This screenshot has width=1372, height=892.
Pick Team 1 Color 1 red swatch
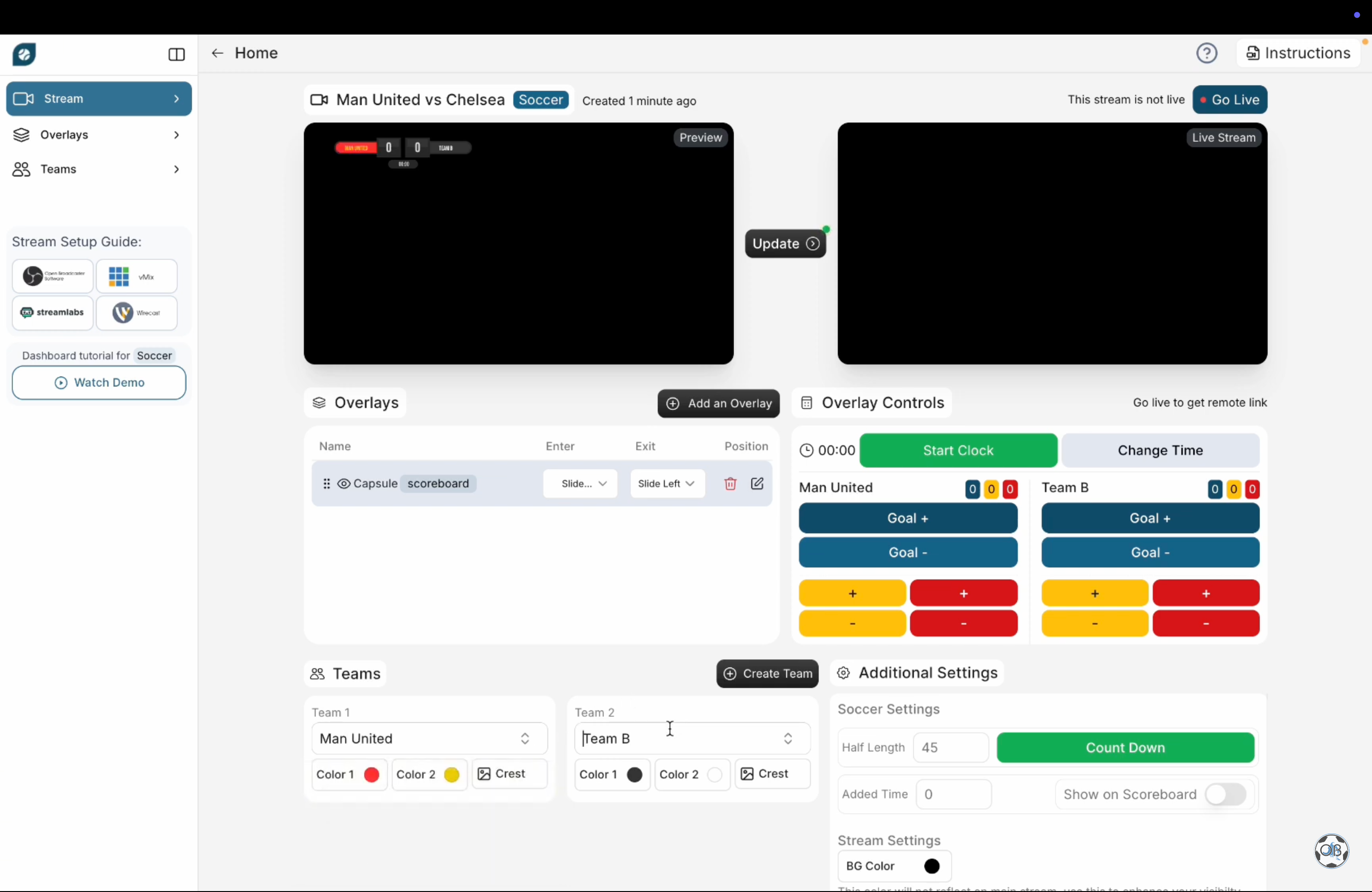coord(372,775)
